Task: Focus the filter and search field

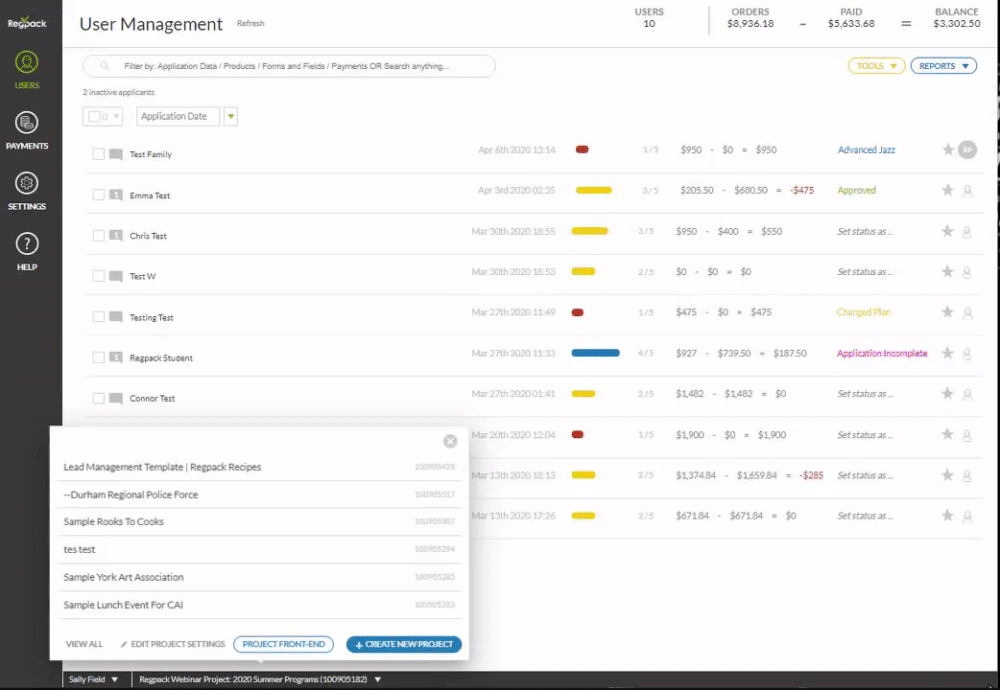Action: (289, 66)
